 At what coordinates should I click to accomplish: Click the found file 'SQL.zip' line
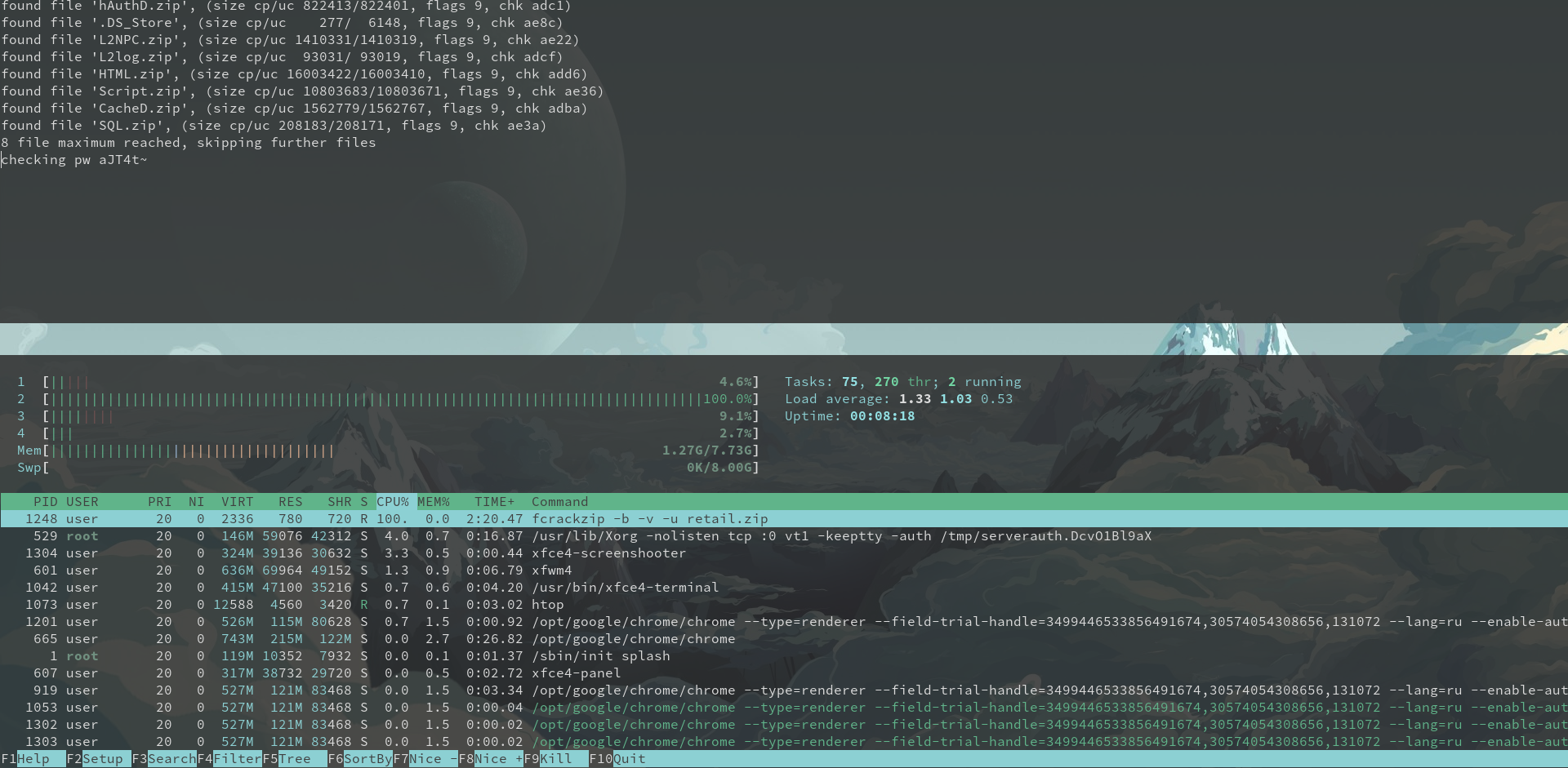(x=274, y=126)
